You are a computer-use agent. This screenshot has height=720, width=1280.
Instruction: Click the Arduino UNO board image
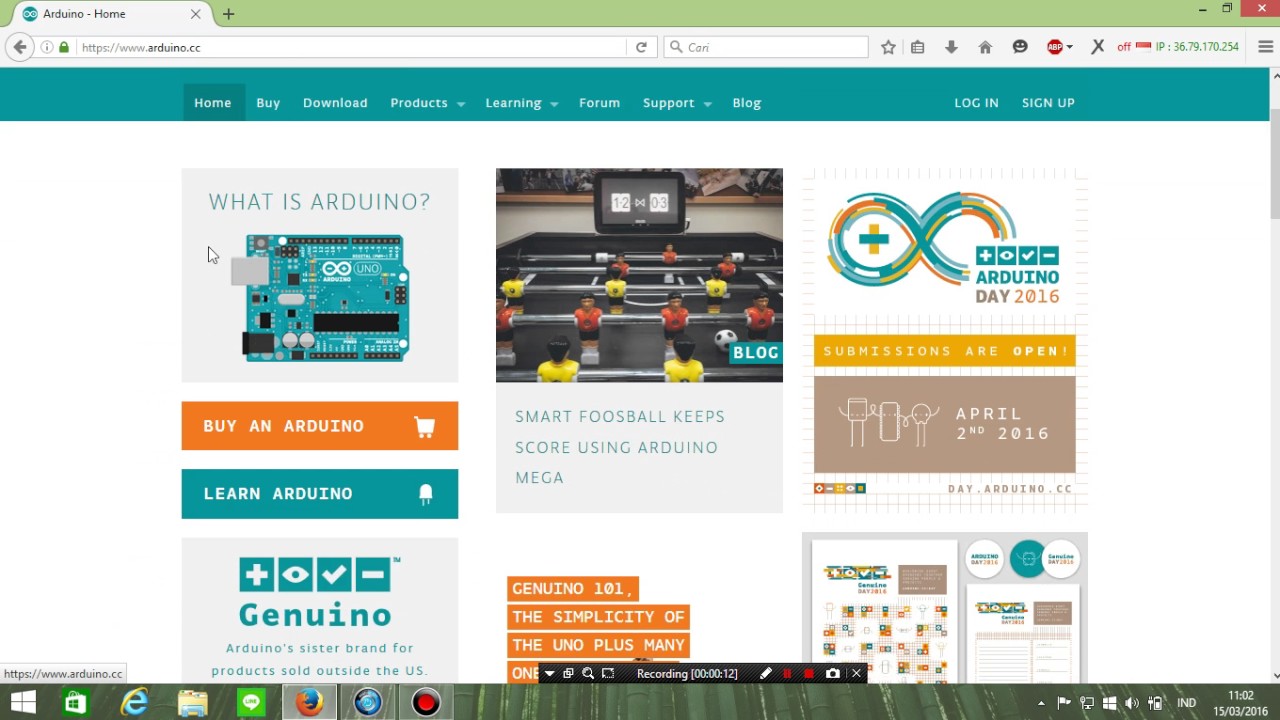click(x=320, y=298)
